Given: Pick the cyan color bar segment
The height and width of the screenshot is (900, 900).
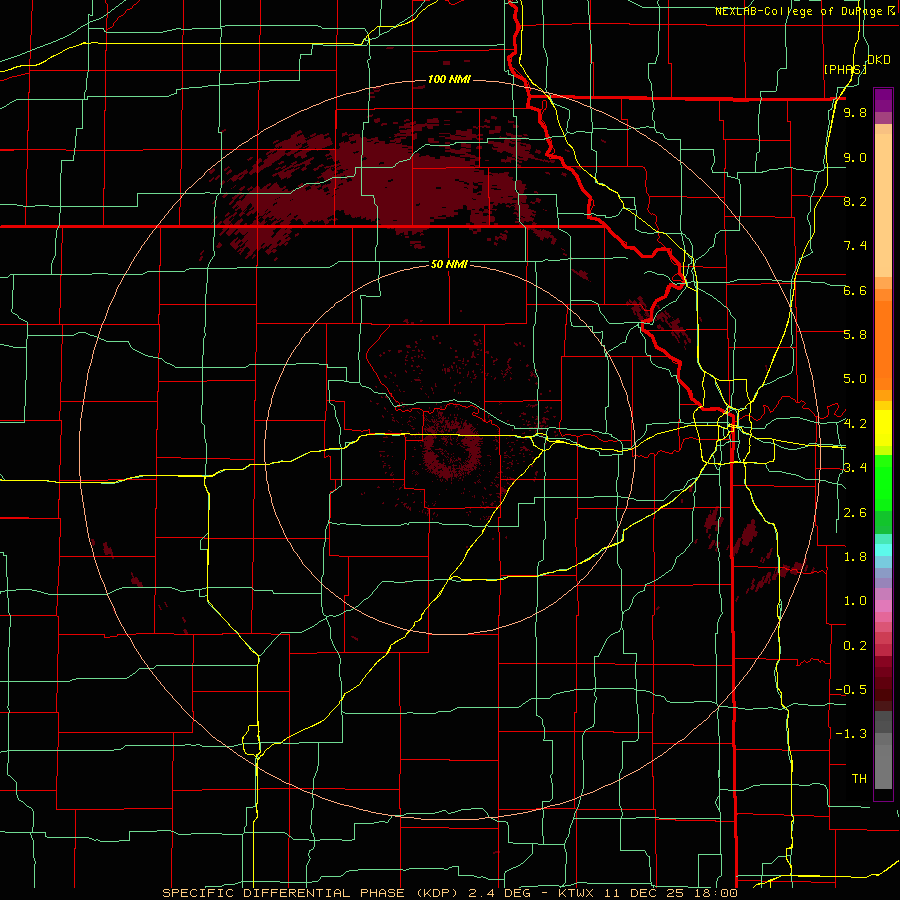Looking at the screenshot, I should 883,549.
